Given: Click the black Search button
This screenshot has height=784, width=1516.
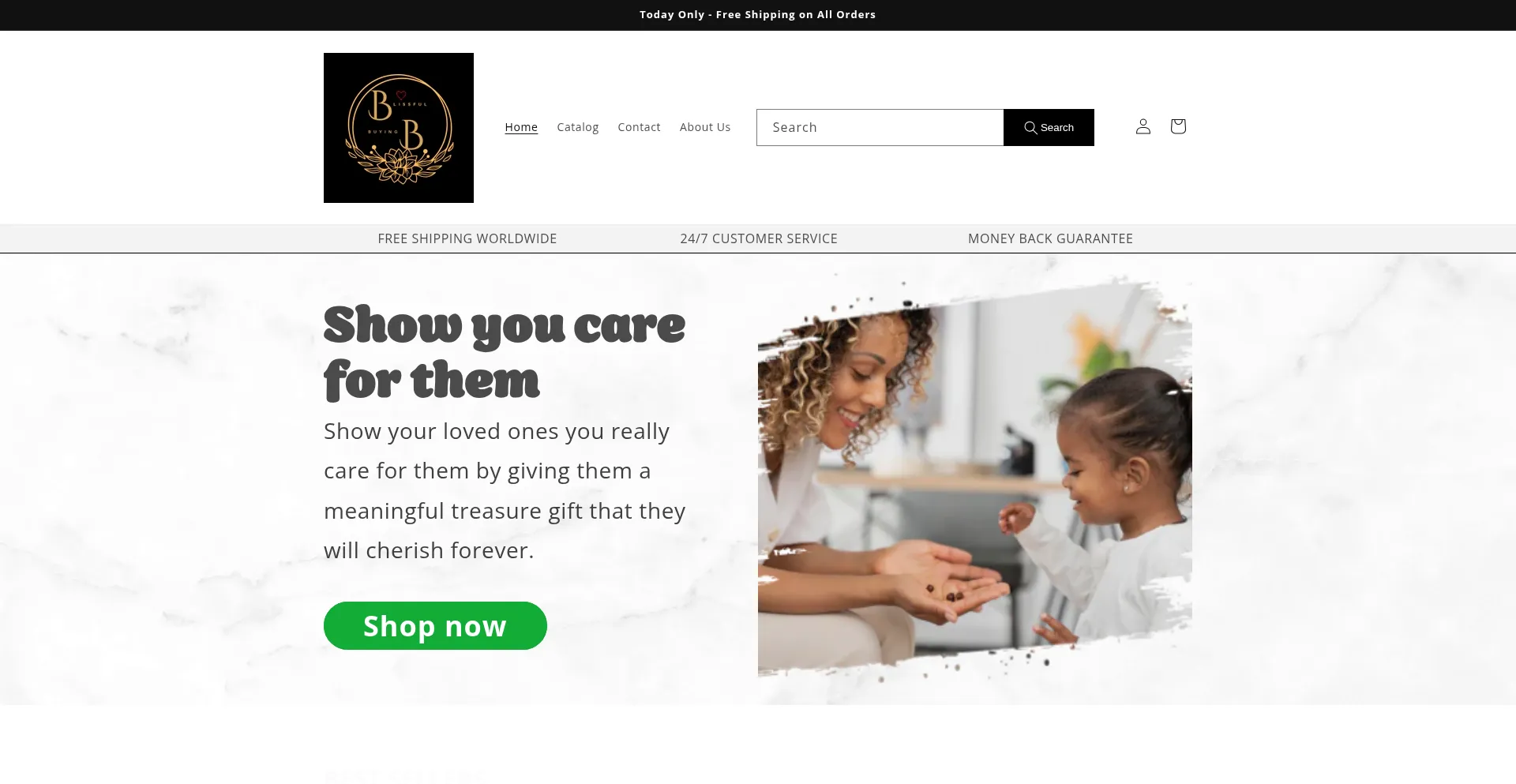Looking at the screenshot, I should tap(1049, 127).
